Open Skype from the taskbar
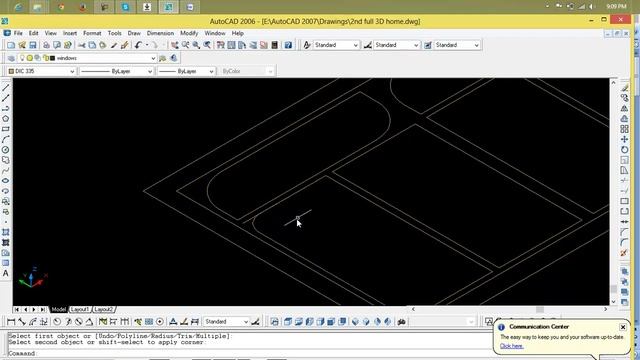640x360 pixels. [x=125, y=7]
